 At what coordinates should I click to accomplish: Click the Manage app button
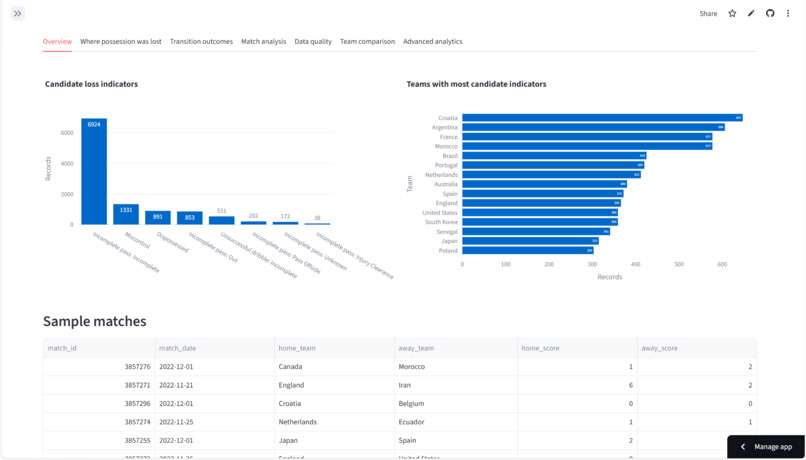point(766,447)
